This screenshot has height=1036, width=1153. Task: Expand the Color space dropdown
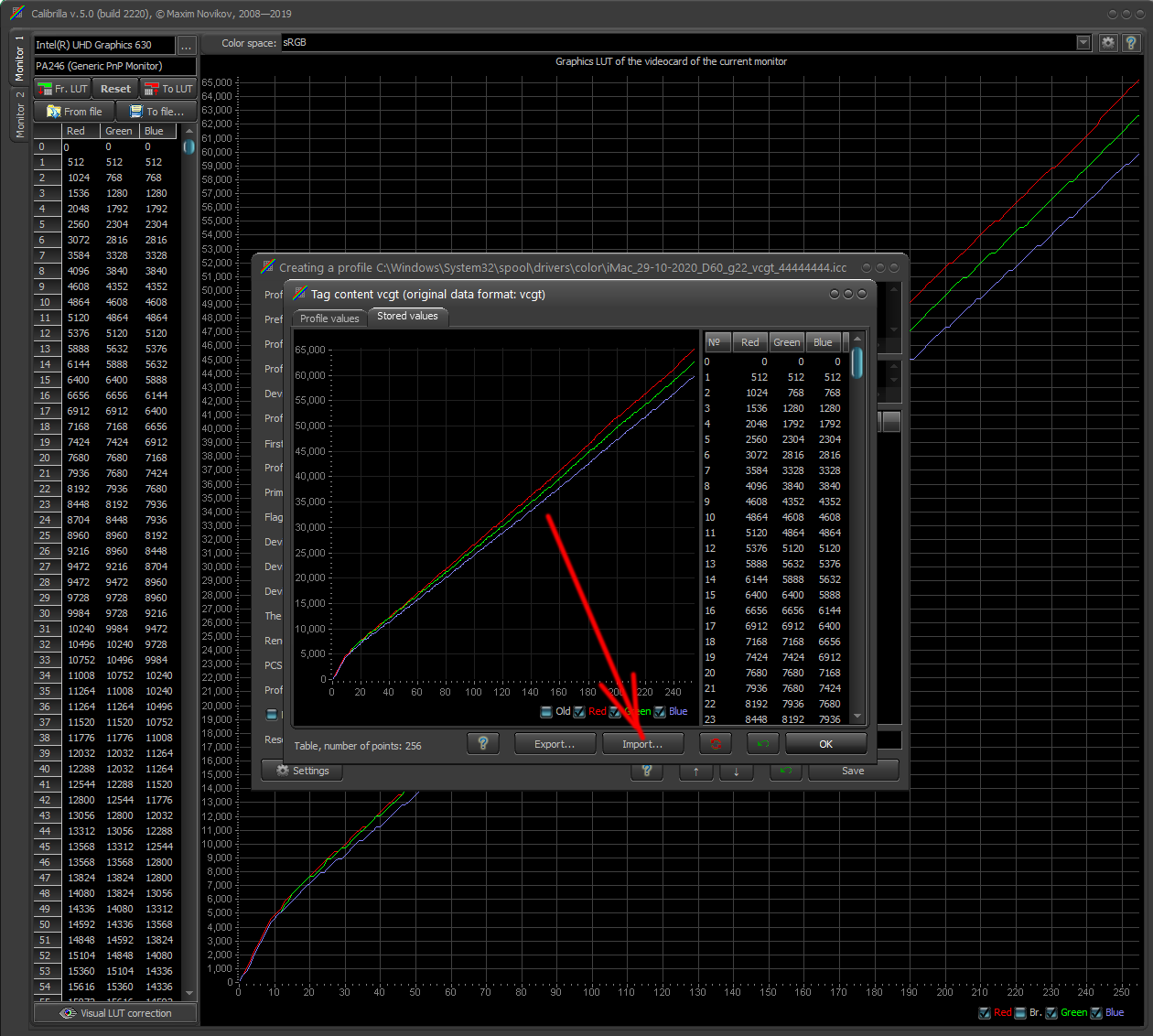tap(1083, 43)
